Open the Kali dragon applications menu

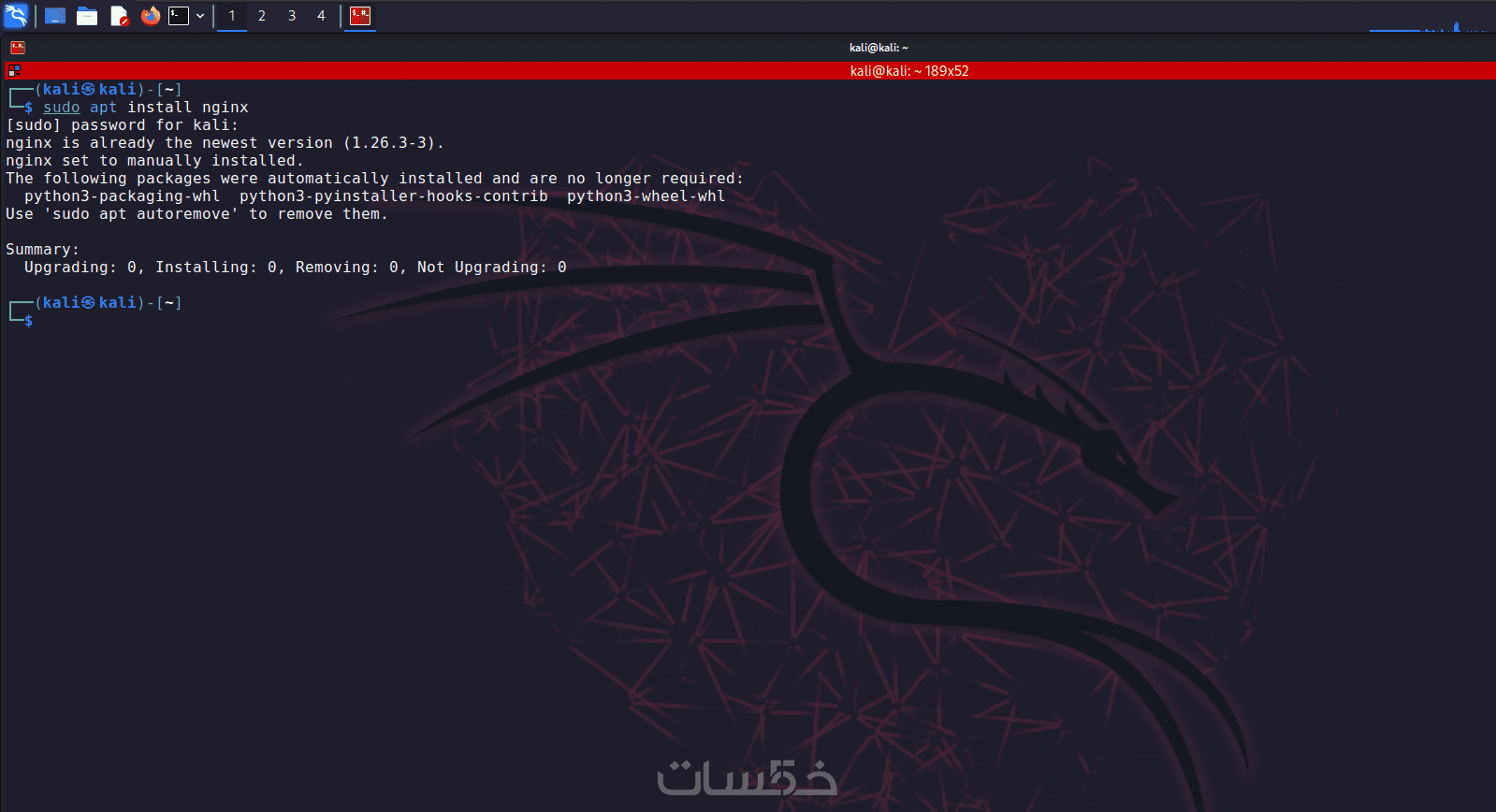point(16,15)
